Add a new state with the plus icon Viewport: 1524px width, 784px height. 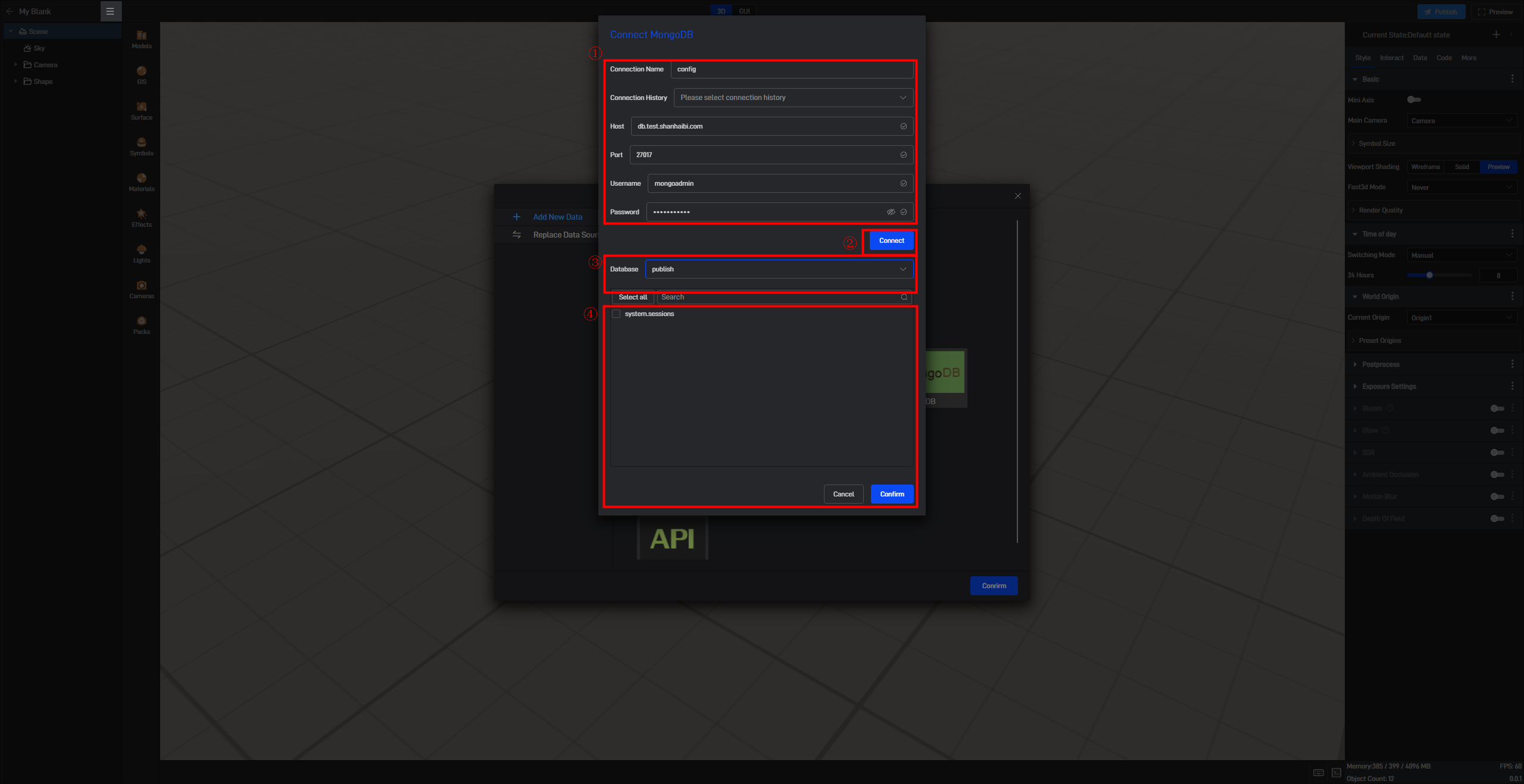click(x=1496, y=35)
